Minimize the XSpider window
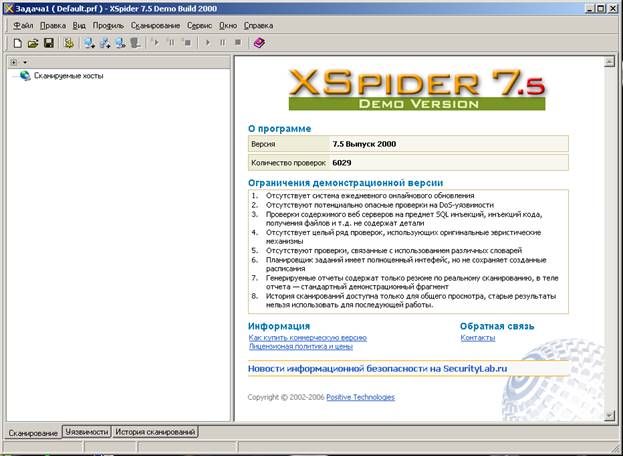 point(590,8)
